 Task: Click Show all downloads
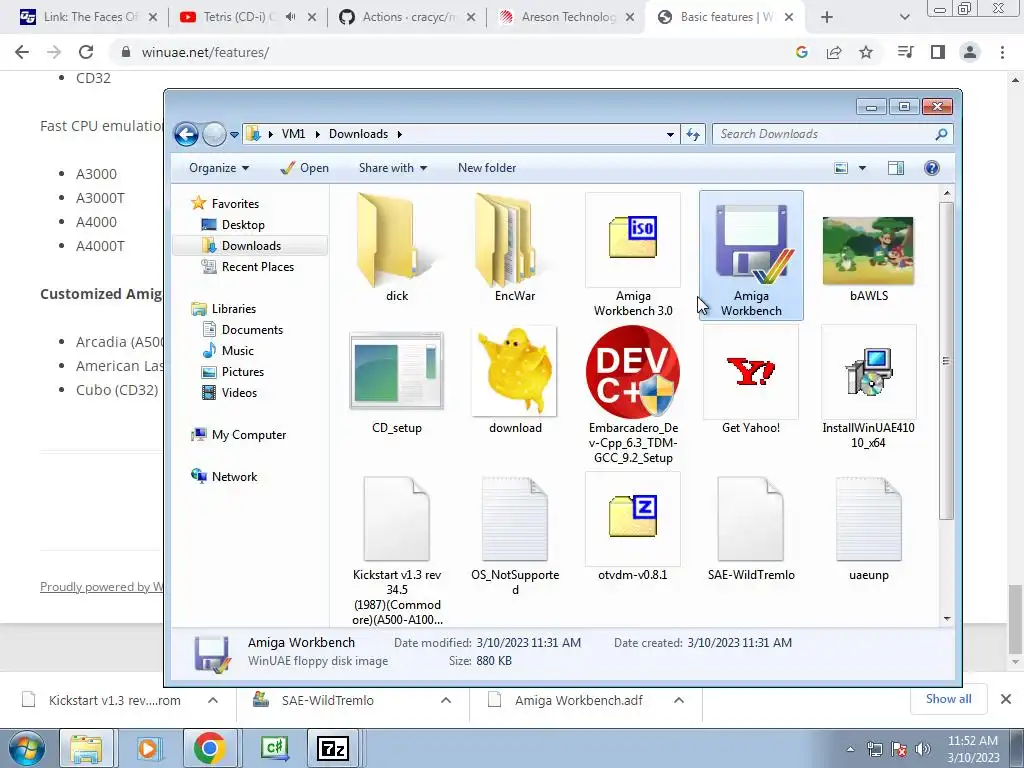coord(948,699)
